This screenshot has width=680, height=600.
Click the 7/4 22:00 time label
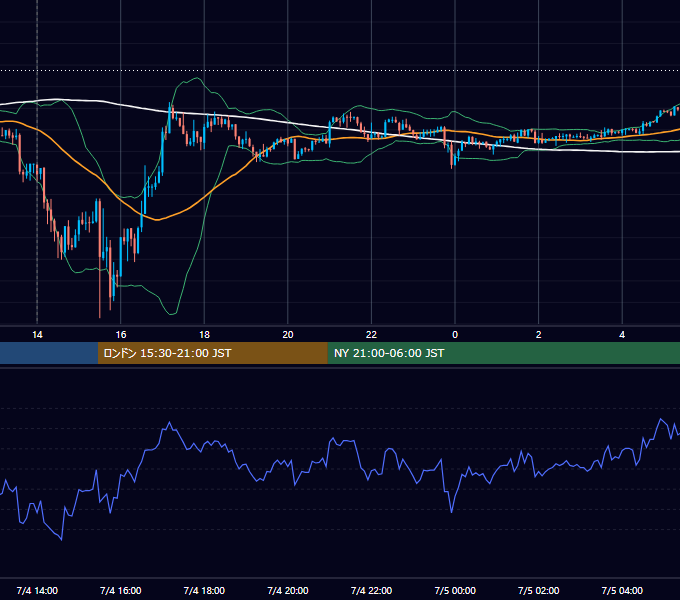click(x=371, y=590)
